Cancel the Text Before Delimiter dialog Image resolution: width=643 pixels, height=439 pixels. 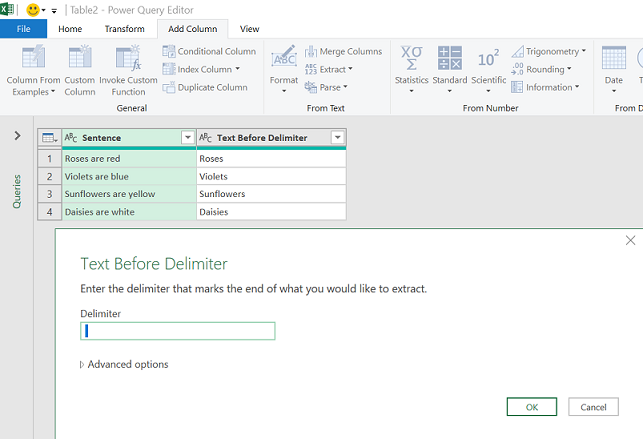coord(593,407)
